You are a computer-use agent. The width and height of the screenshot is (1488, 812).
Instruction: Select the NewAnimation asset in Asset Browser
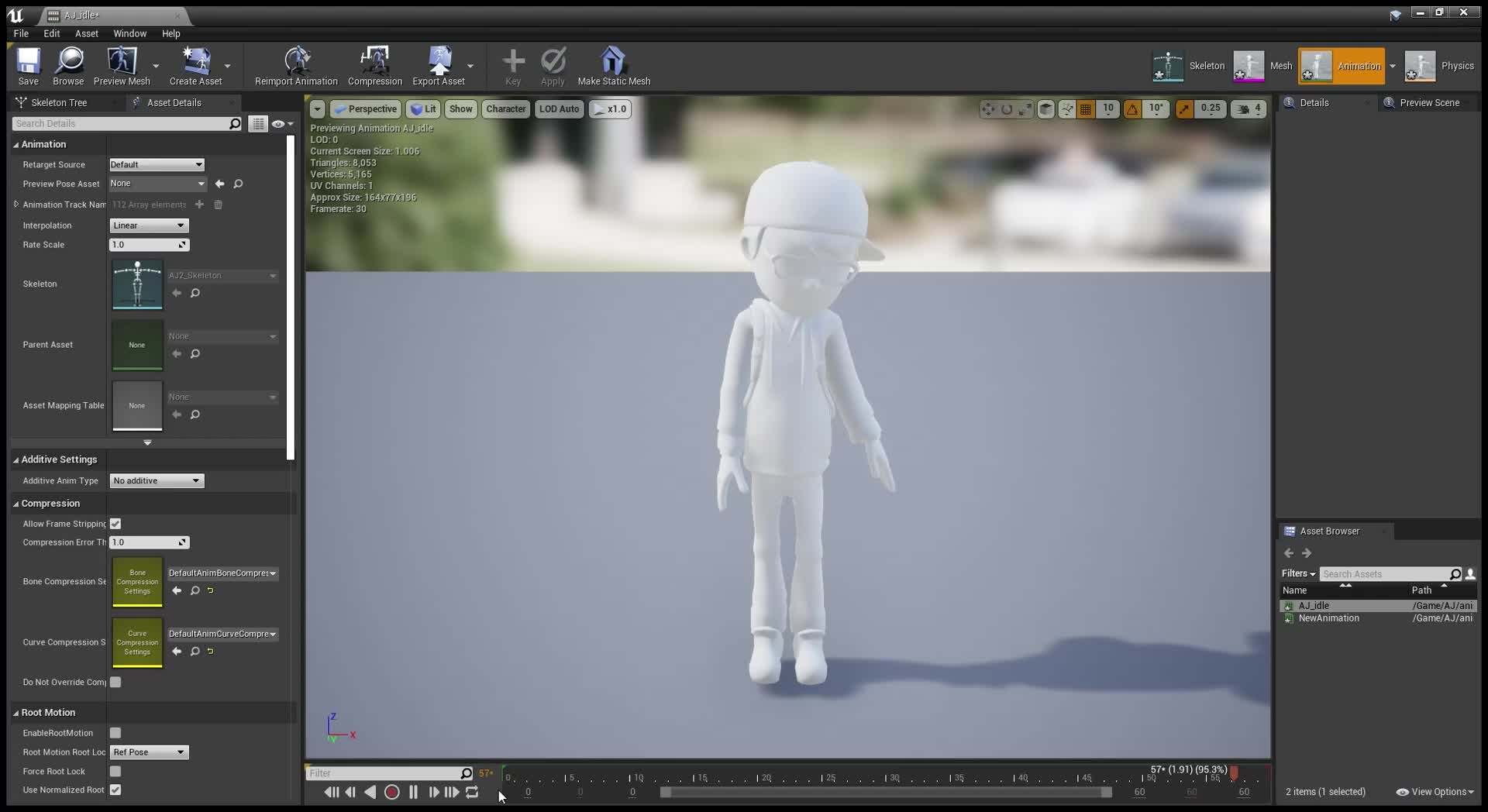click(x=1328, y=618)
